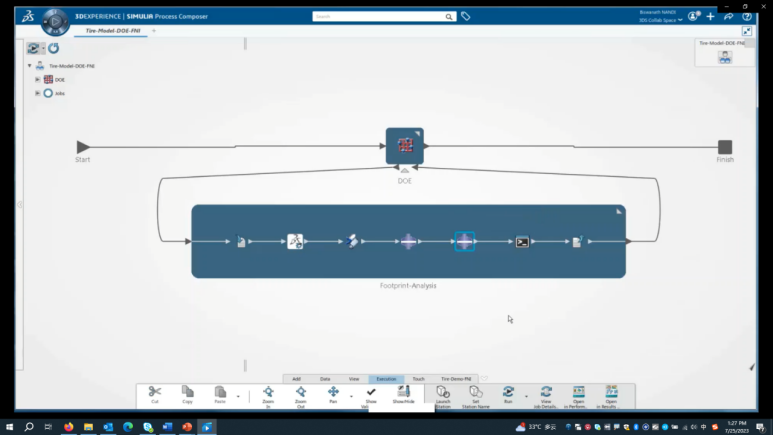Click the Share arrow icon in header
Image resolution: width=773 pixels, height=435 pixels.
click(x=728, y=16)
